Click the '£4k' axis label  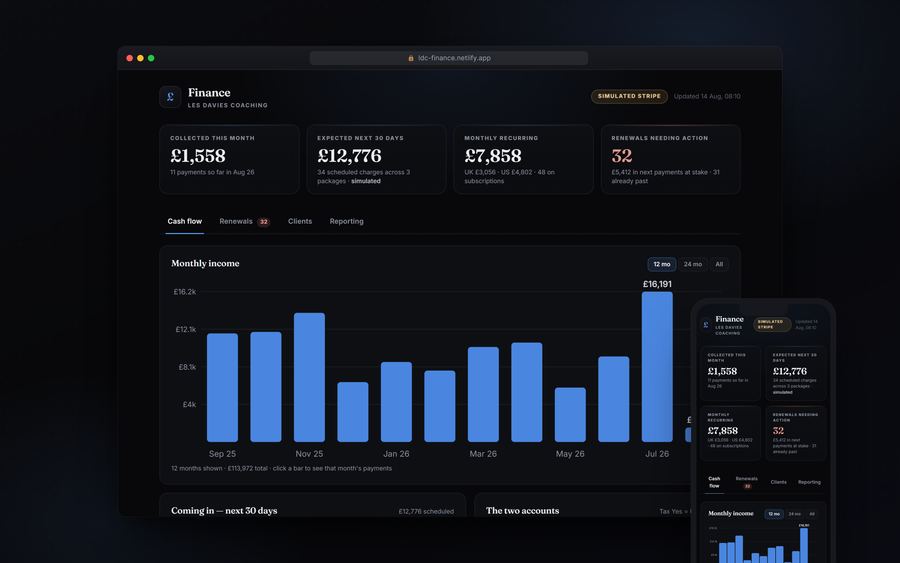click(189, 405)
